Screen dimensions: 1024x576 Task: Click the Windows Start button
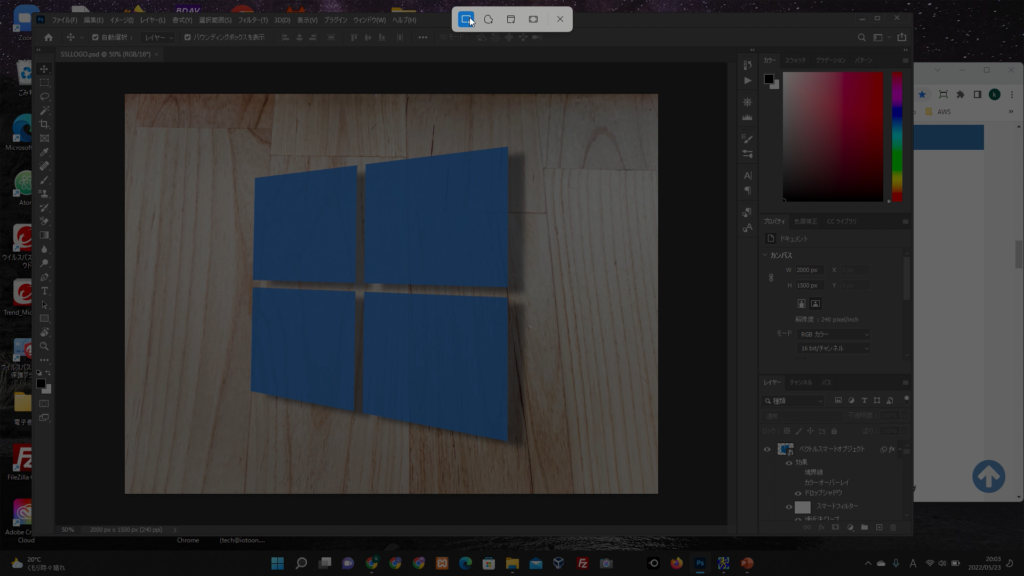(x=278, y=564)
